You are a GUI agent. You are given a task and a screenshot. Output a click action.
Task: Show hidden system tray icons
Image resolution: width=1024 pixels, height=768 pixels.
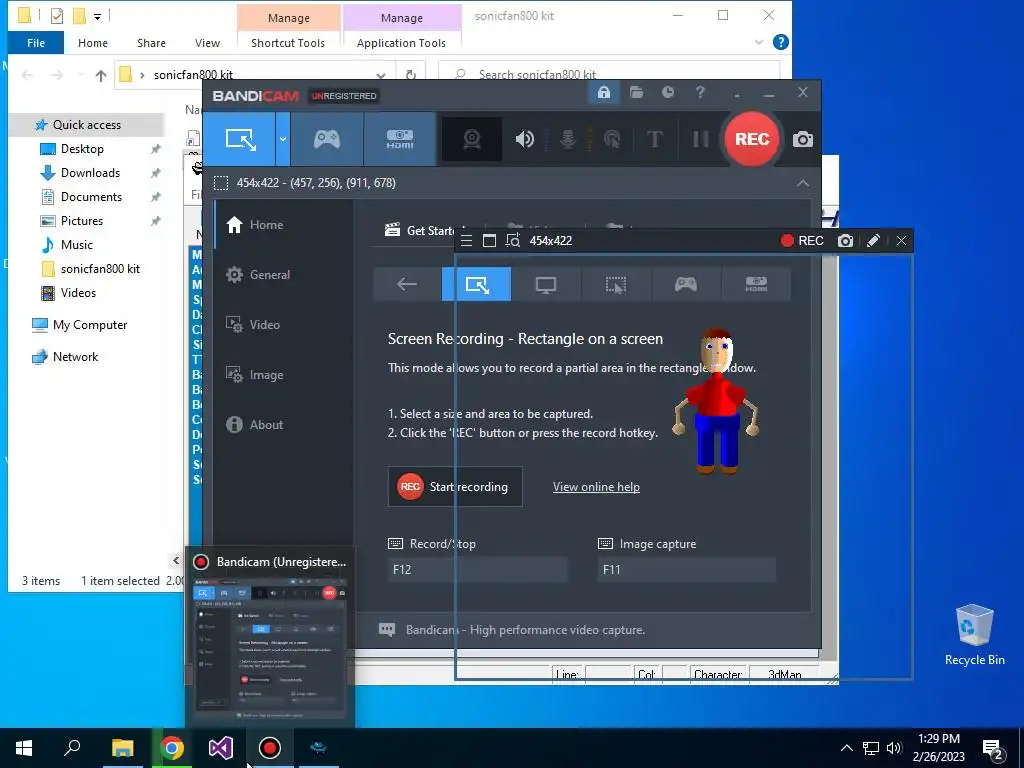click(846, 748)
